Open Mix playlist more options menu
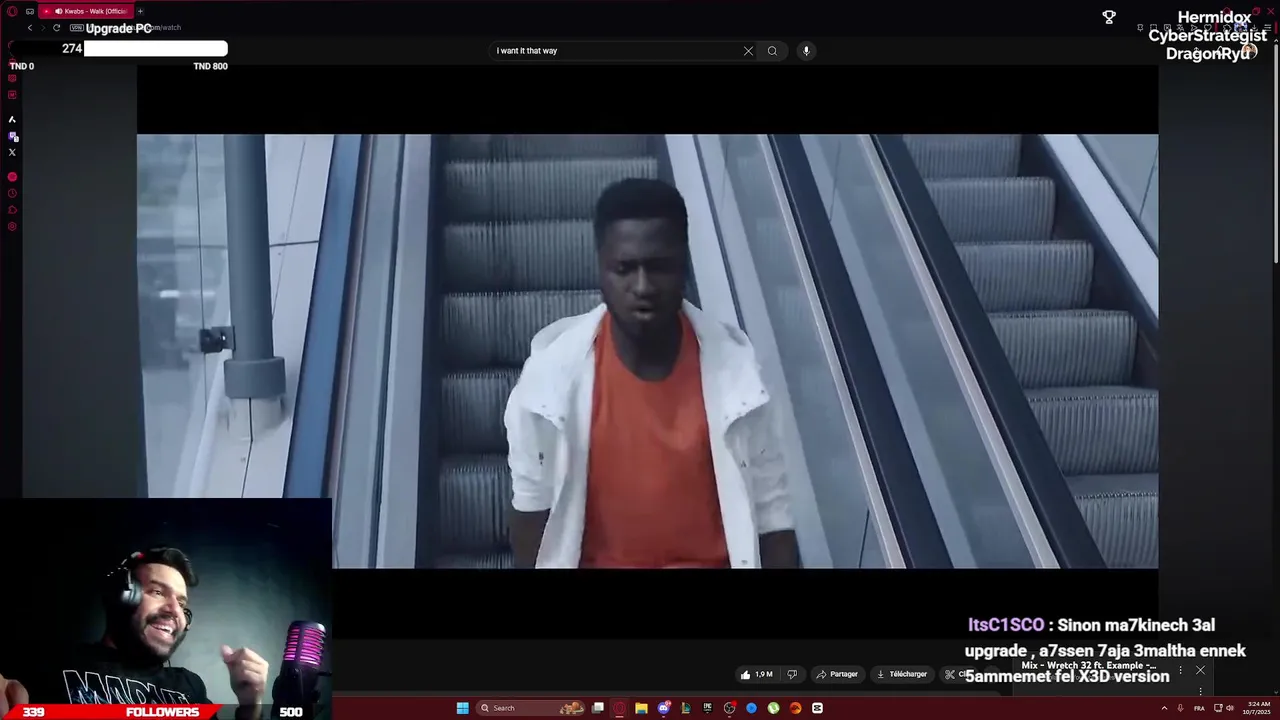Image resolution: width=1280 pixels, height=720 pixels. pyautogui.click(x=1180, y=670)
